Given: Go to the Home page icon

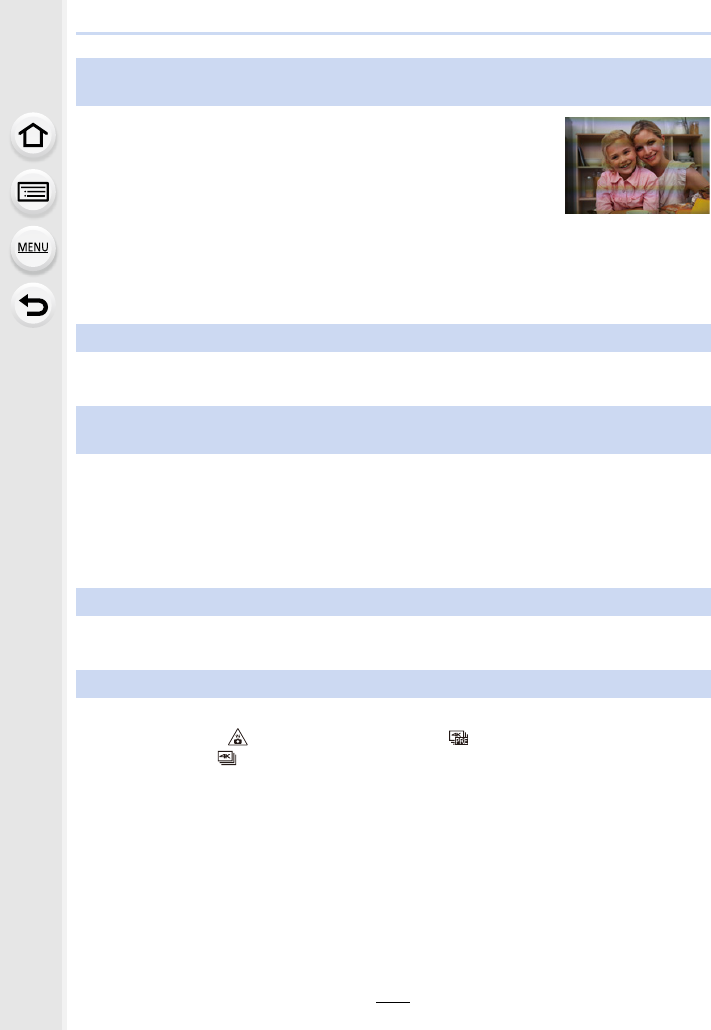Looking at the screenshot, I should (x=33, y=136).
